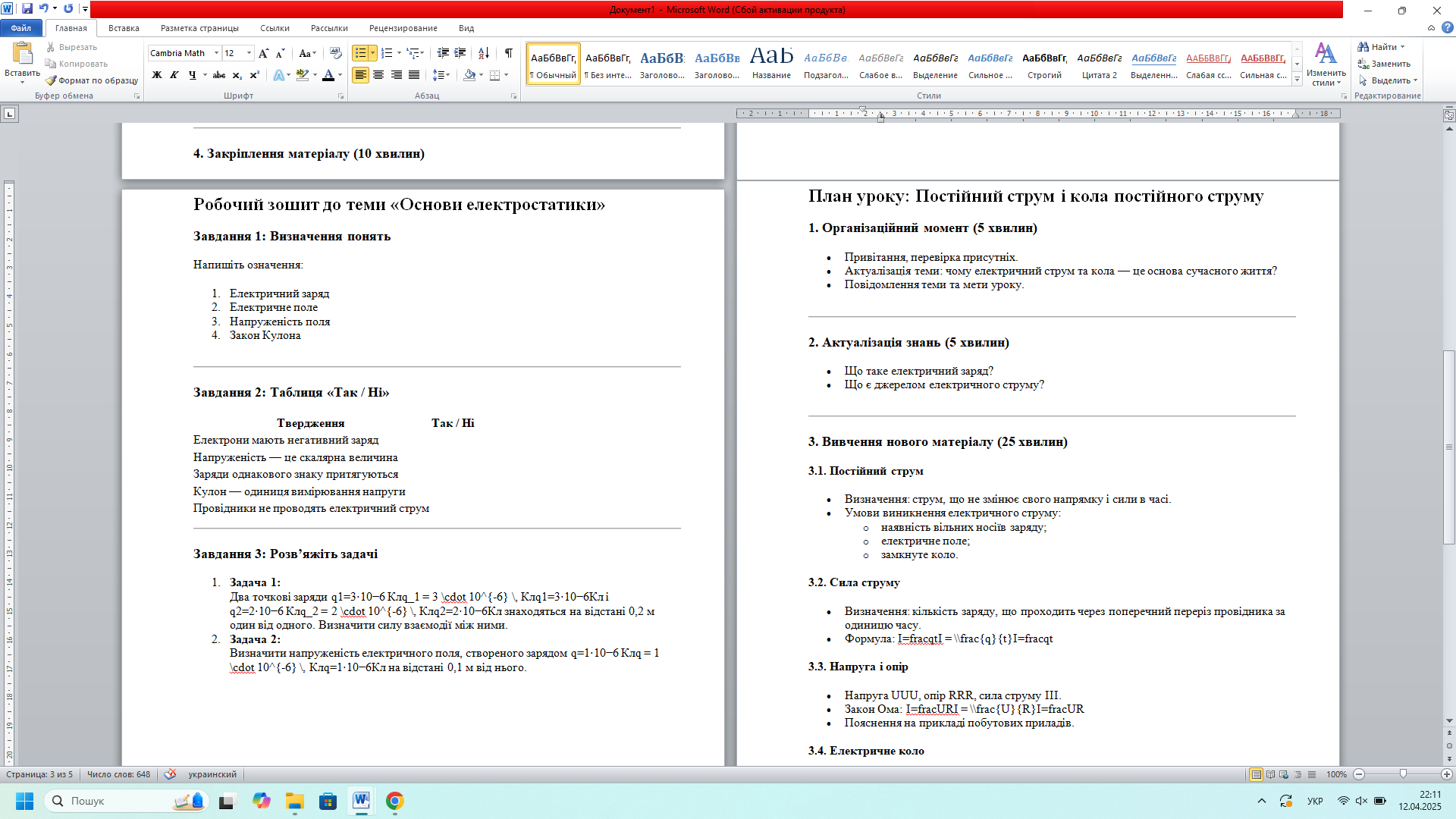Screen dimensions: 1456x819
Task: Toggle Italic (К) formatting
Action: 174,75
